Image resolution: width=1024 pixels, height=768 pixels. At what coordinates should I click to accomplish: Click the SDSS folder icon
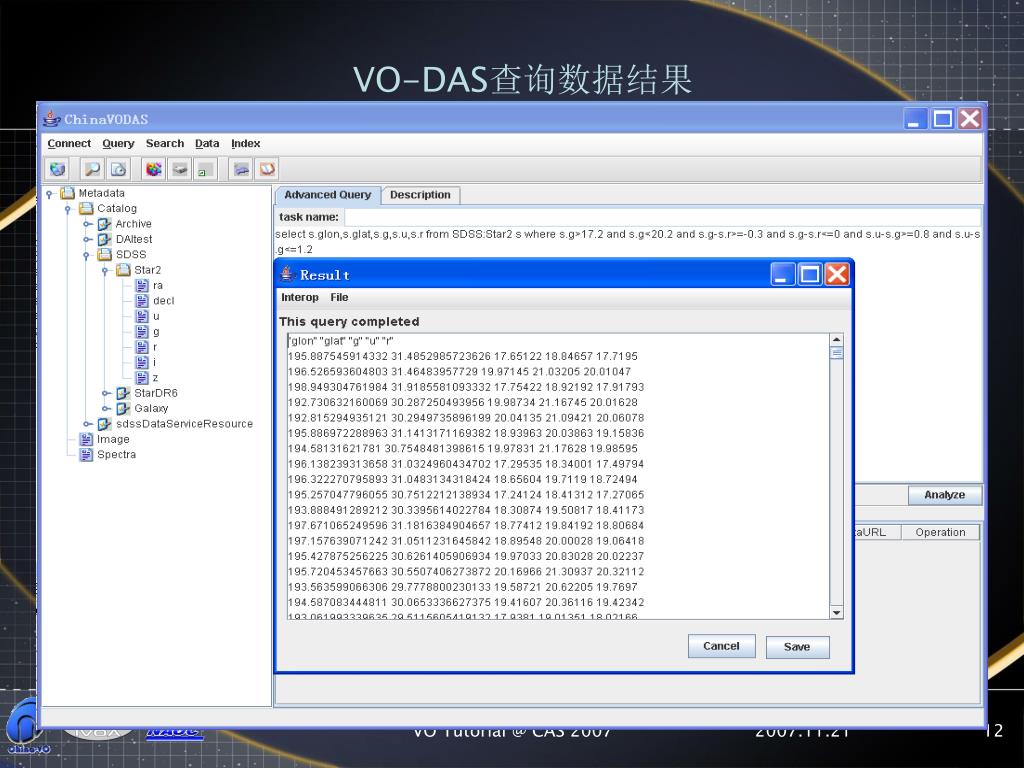coord(104,255)
